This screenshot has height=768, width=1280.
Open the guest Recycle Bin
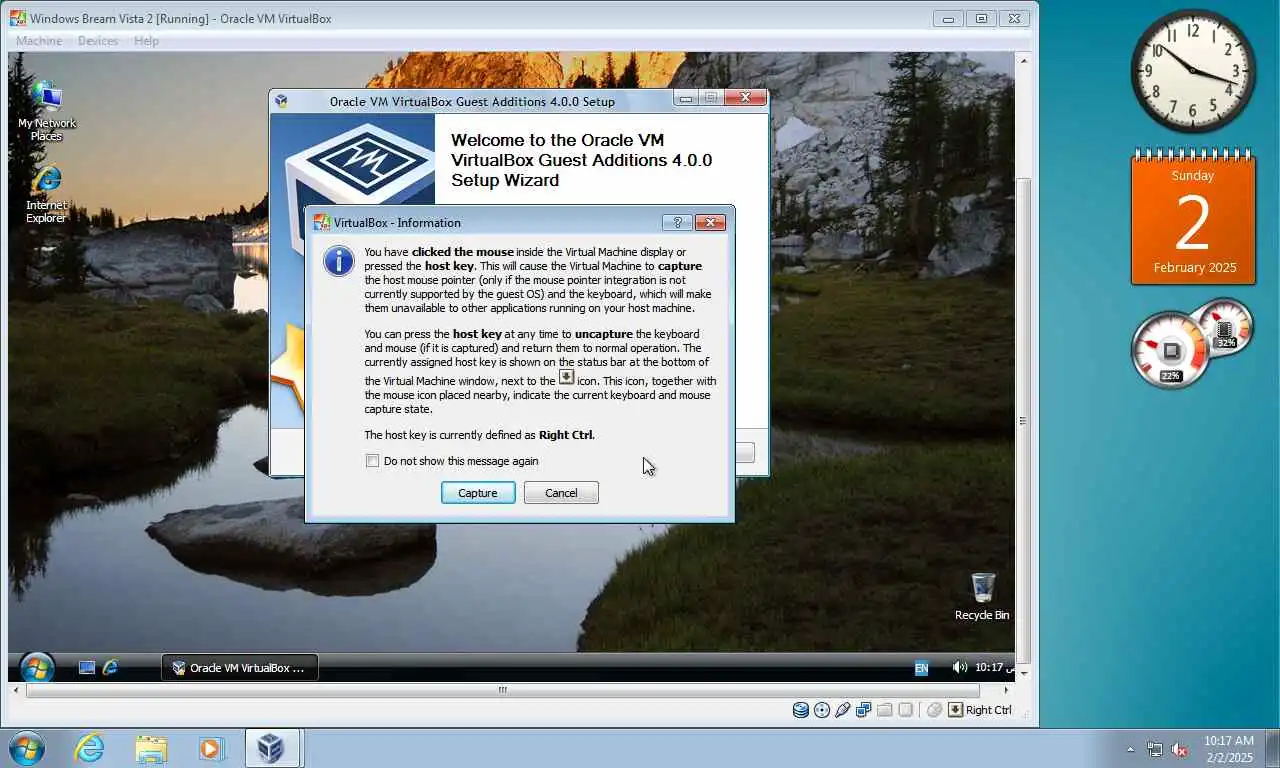(982, 596)
